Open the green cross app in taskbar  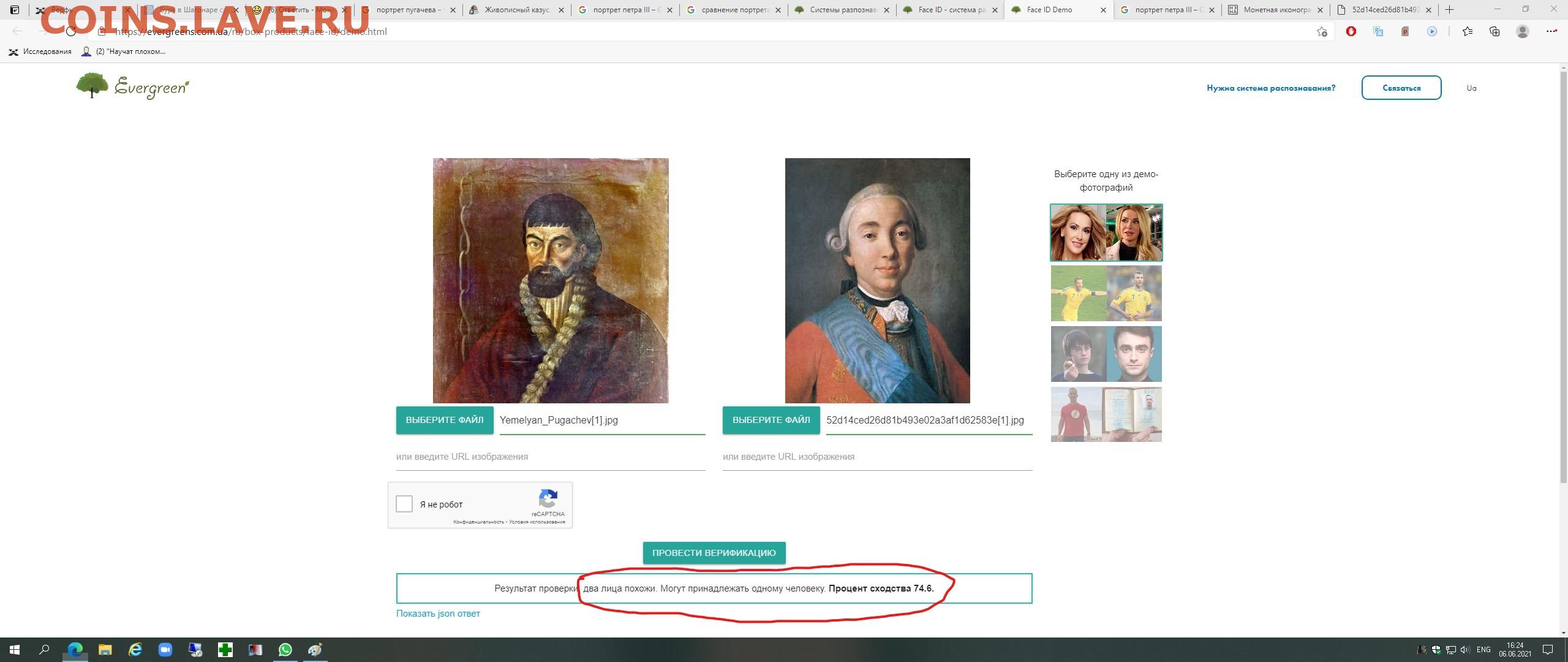(225, 650)
